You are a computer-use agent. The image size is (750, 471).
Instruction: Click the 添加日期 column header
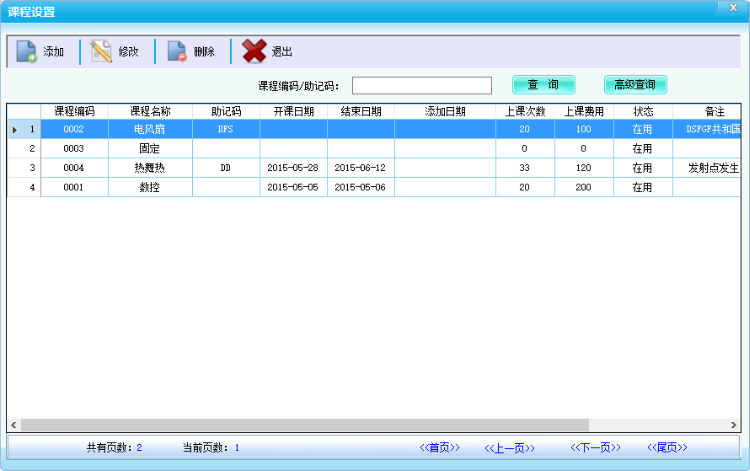click(x=445, y=111)
